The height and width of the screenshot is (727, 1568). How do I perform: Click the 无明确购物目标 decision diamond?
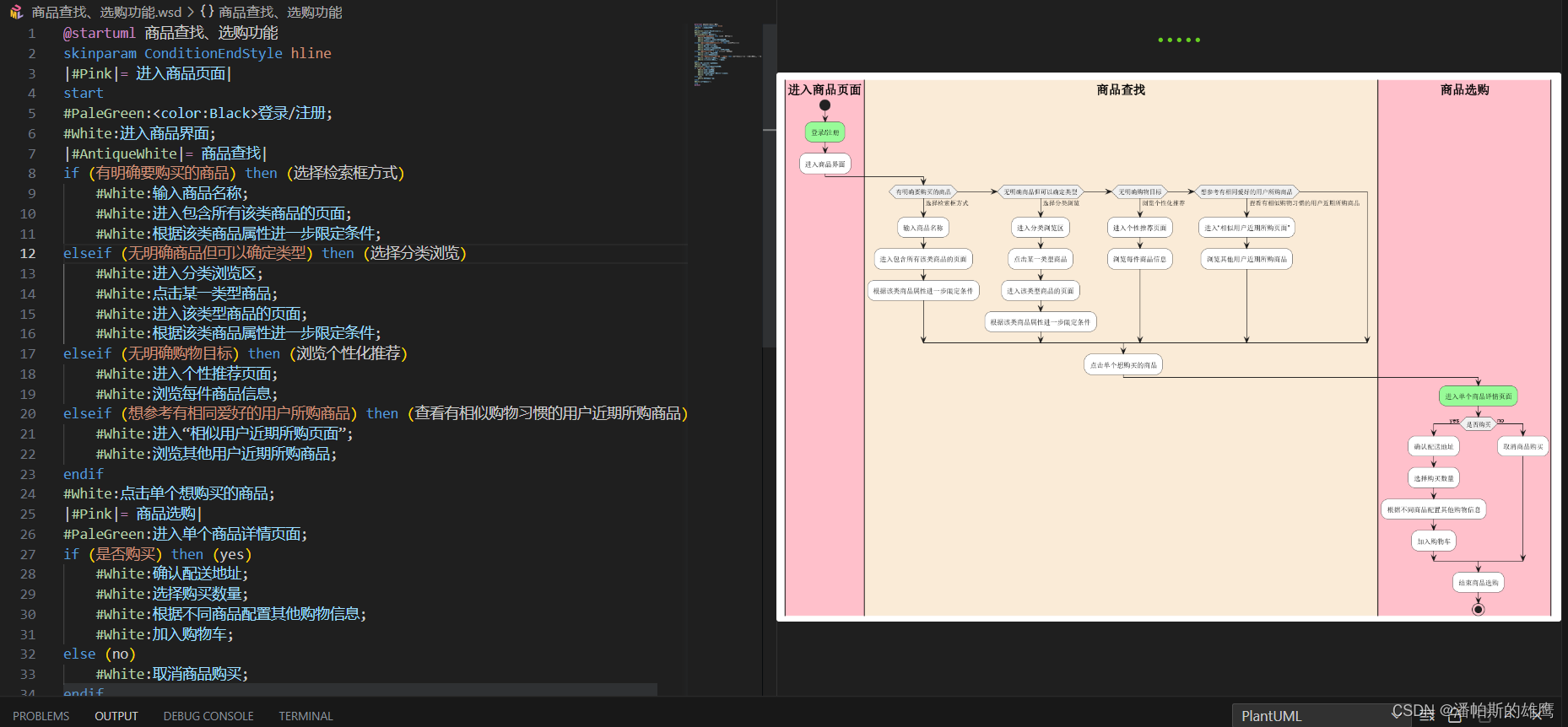[1140, 192]
